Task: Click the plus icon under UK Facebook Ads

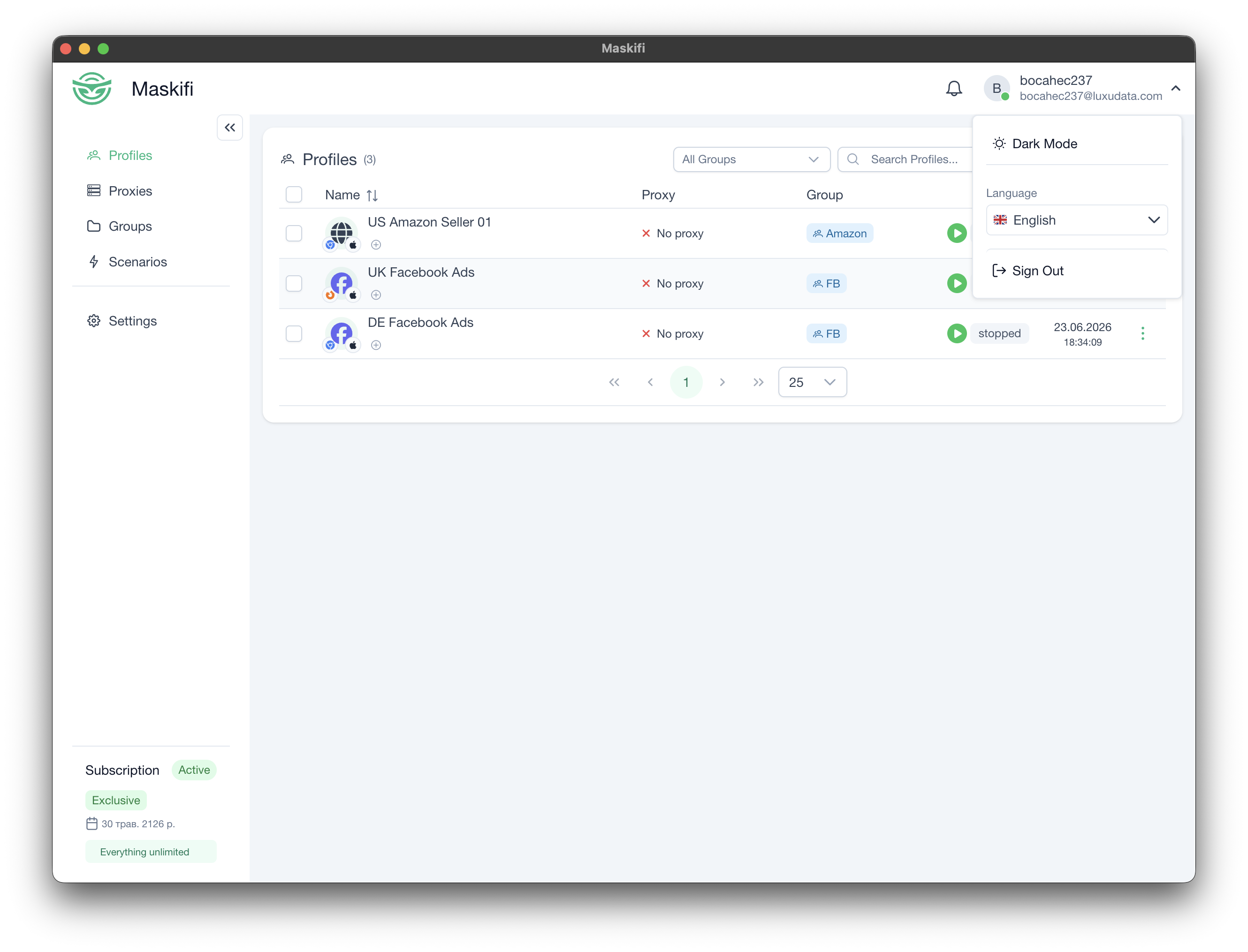Action: tap(376, 295)
